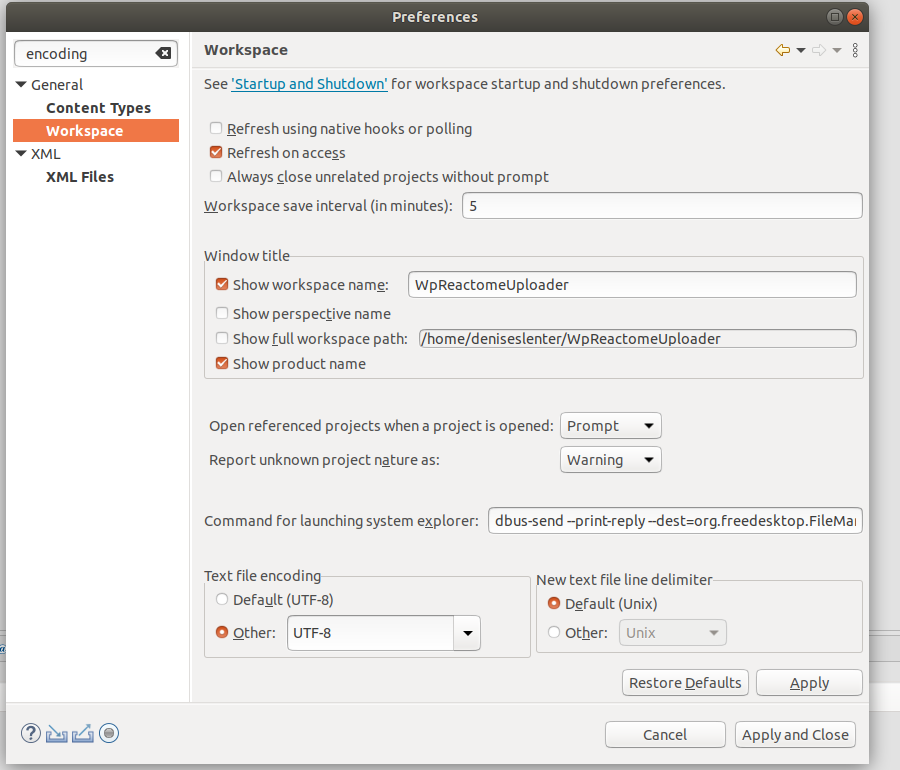Collapse the XML tree node
This screenshot has height=770, width=900.
(x=21, y=154)
